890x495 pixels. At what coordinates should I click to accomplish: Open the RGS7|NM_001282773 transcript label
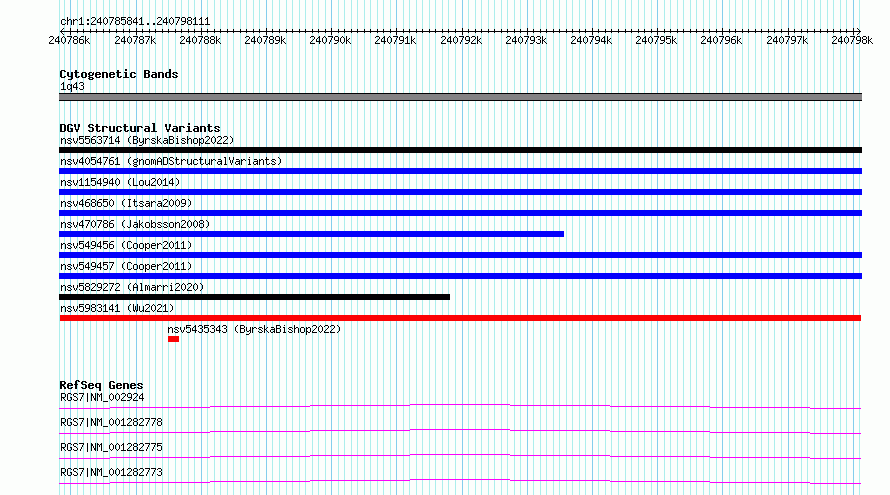tap(111, 472)
